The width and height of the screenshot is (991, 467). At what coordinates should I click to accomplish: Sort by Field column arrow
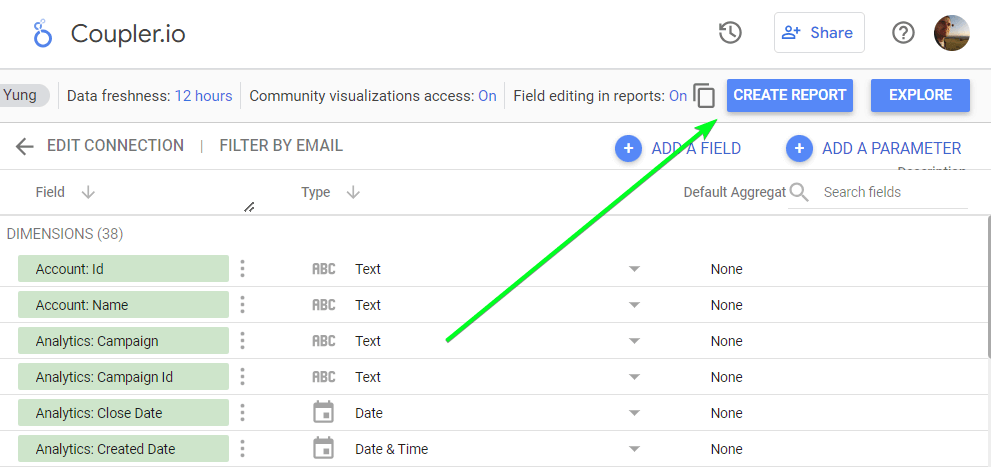[x=88, y=193]
